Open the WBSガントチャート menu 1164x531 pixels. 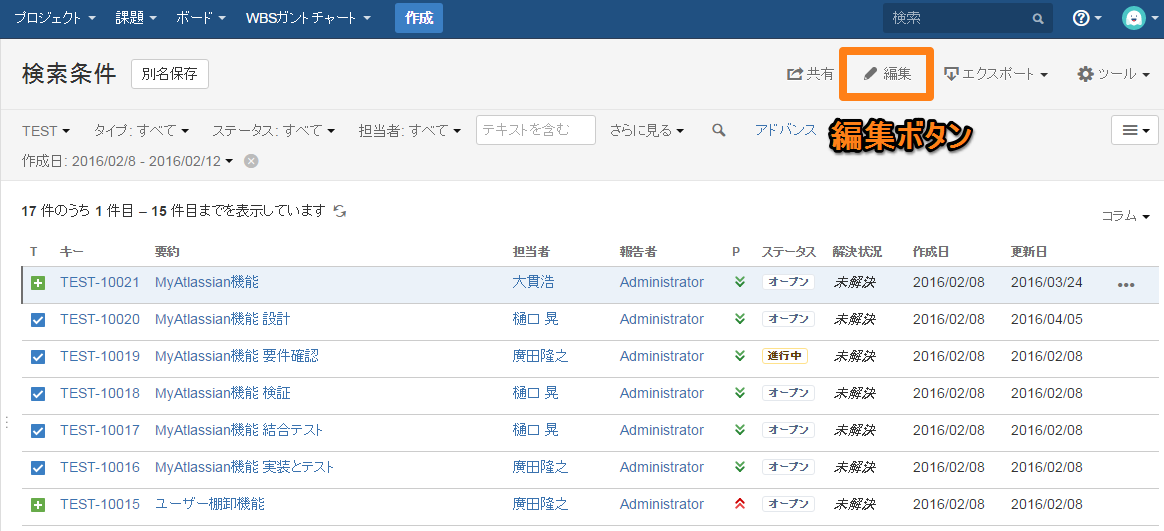pos(308,19)
